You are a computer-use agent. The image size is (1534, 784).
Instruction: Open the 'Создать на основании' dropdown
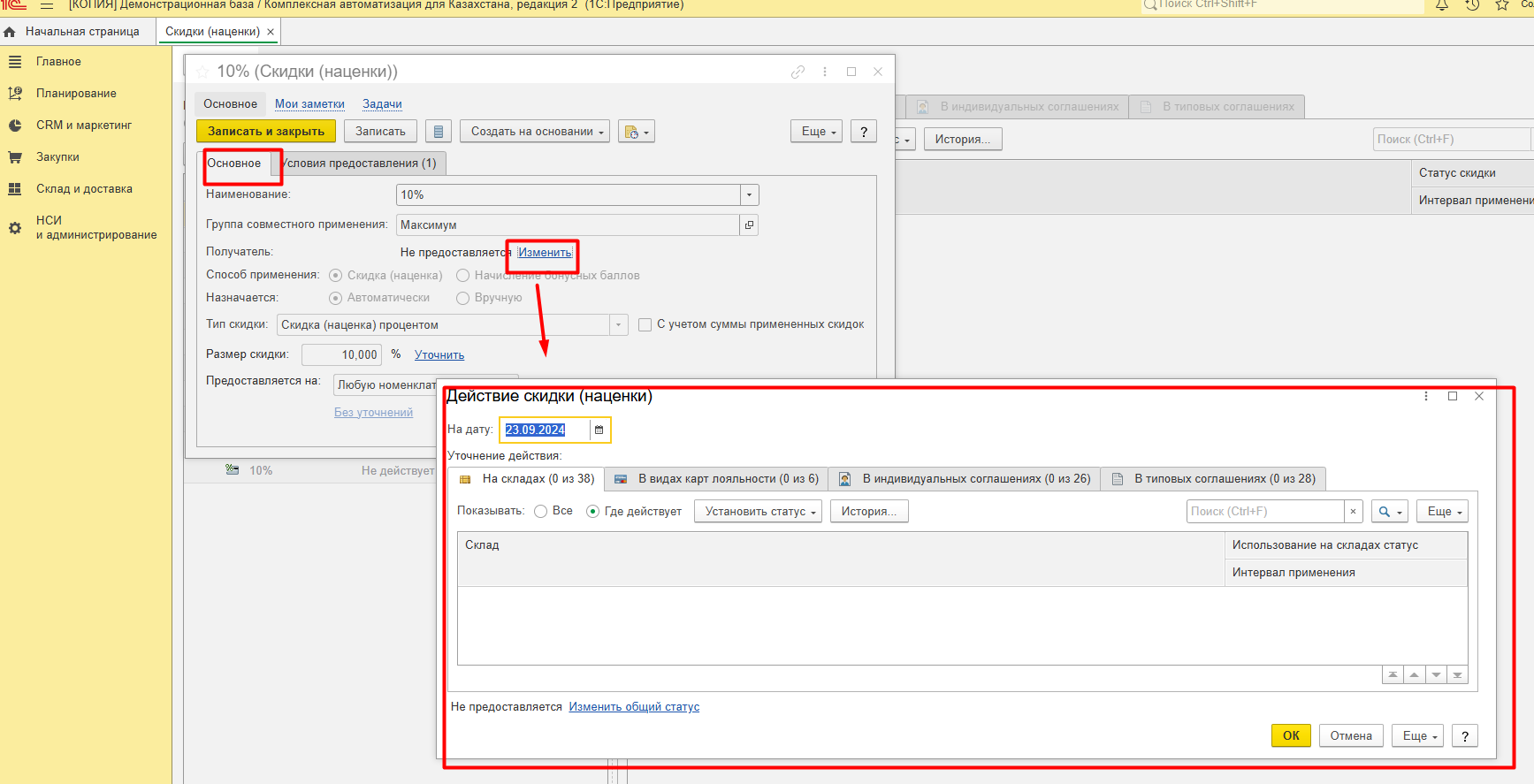(536, 132)
